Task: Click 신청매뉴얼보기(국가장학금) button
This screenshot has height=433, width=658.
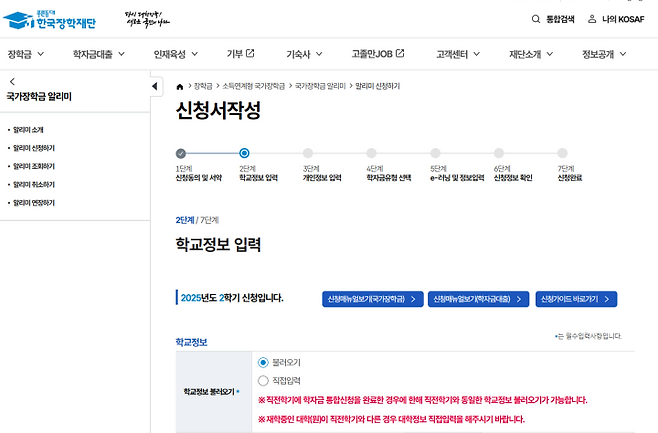Action: point(373,299)
